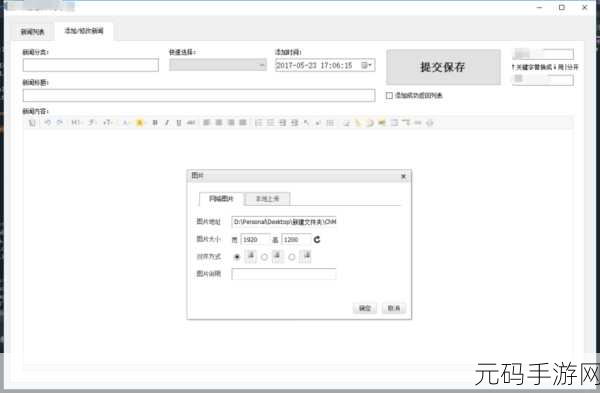Open the text color picker
This screenshot has width=600, height=393.
pyautogui.click(x=126, y=122)
